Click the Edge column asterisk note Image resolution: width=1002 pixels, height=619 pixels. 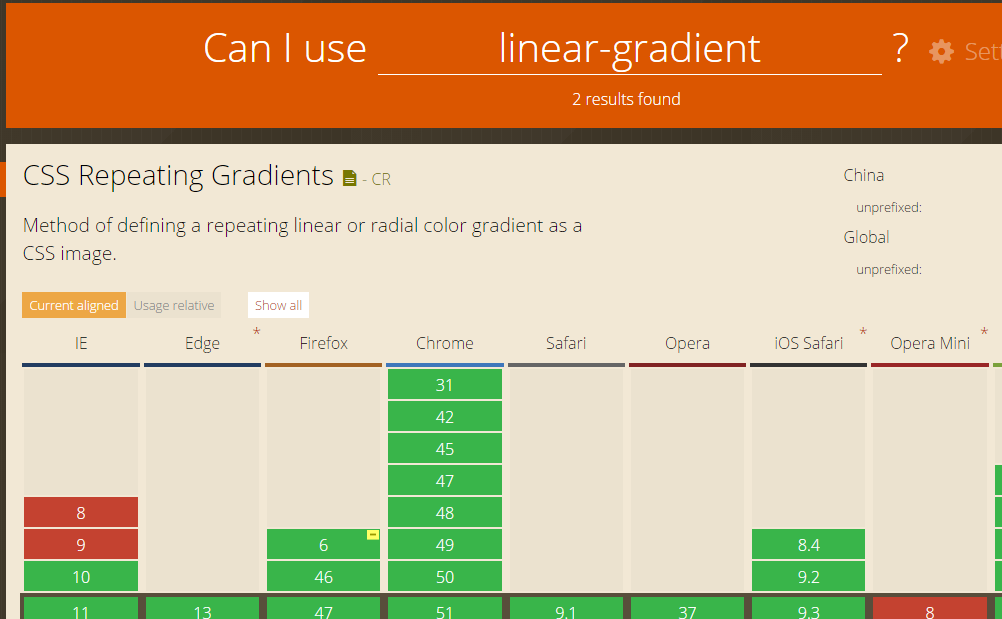point(256,332)
